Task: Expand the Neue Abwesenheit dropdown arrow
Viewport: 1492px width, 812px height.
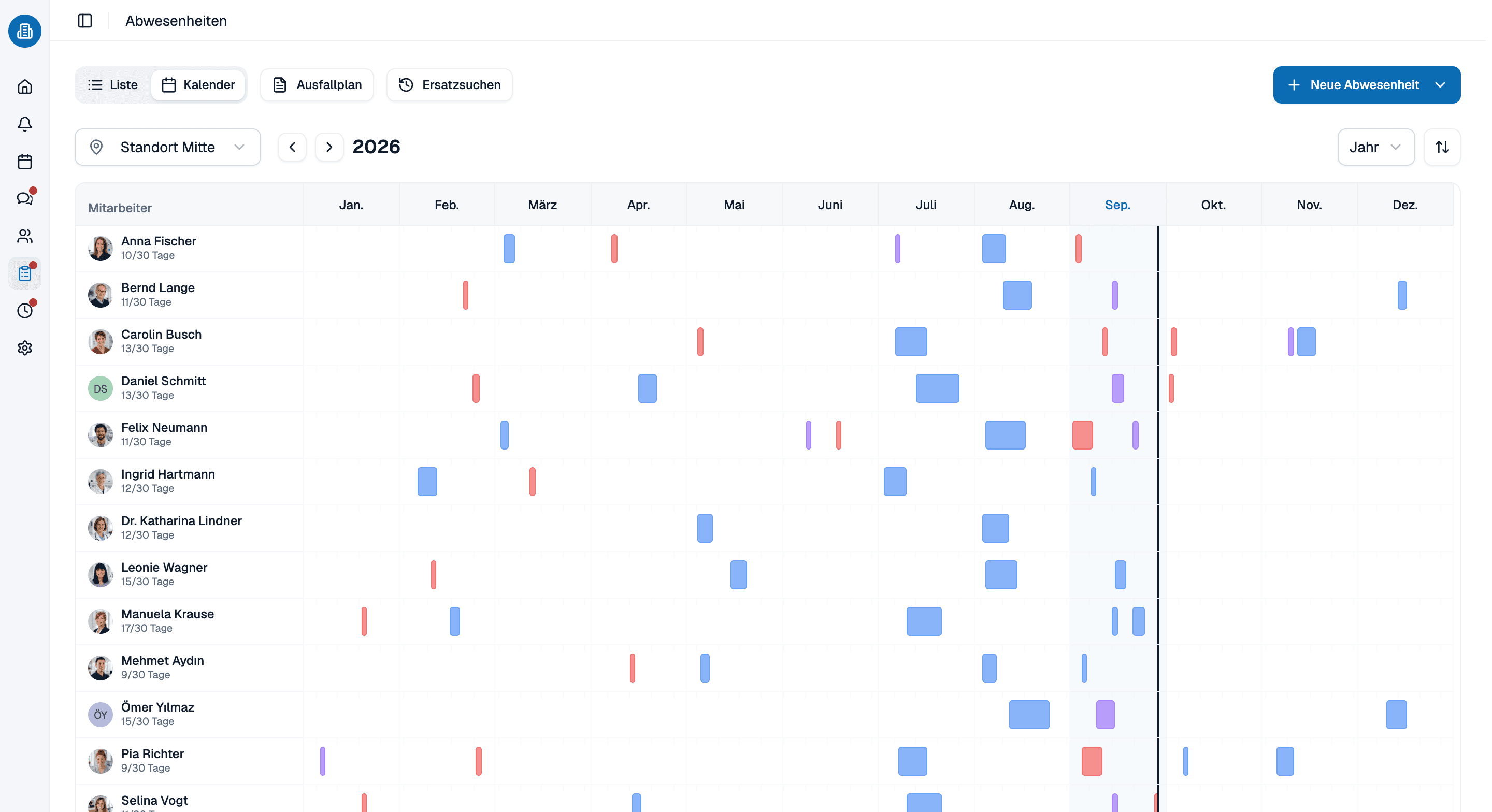Action: (x=1440, y=85)
